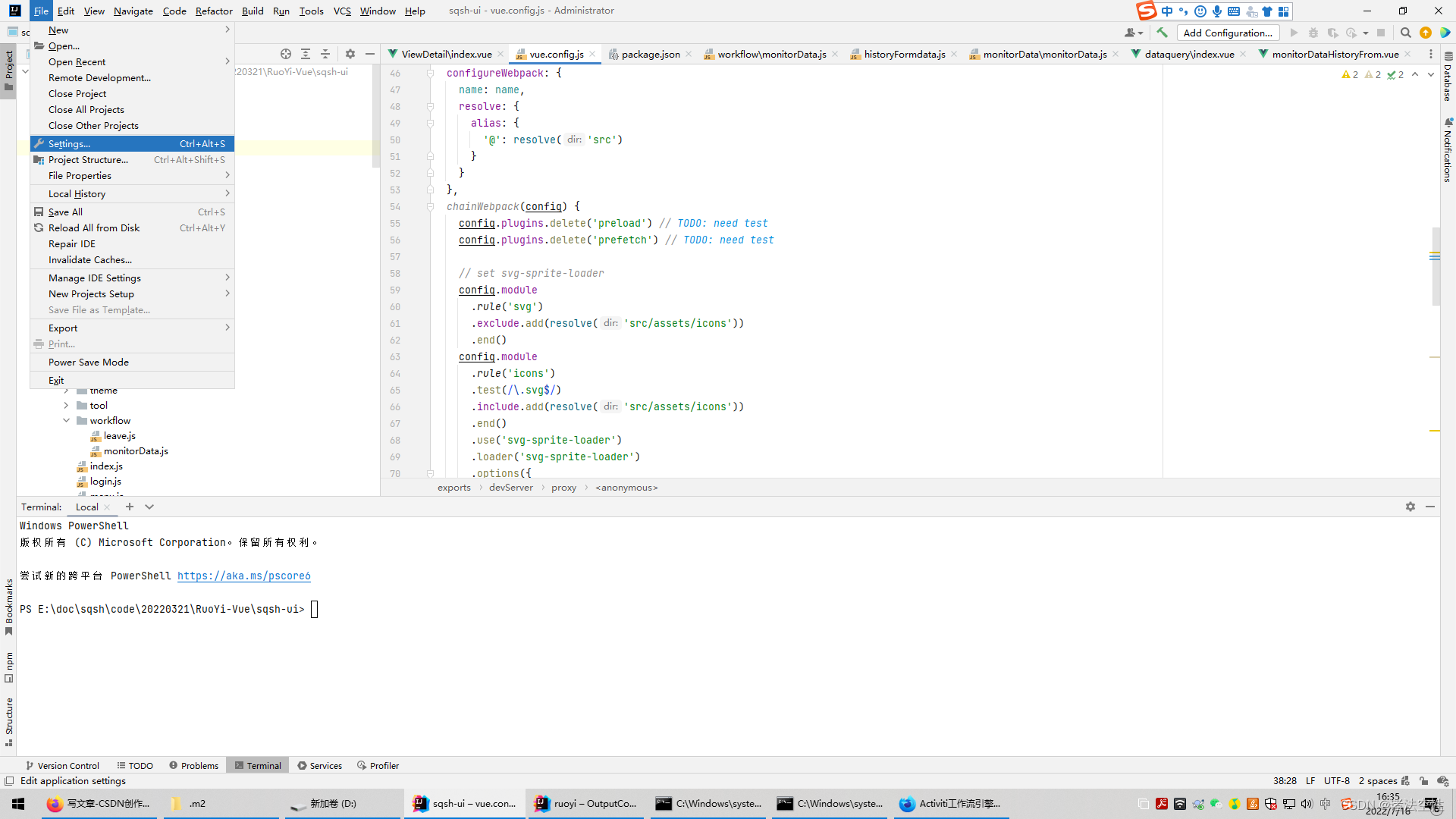
Task: Switch to the package.json editor tab
Action: 650,54
